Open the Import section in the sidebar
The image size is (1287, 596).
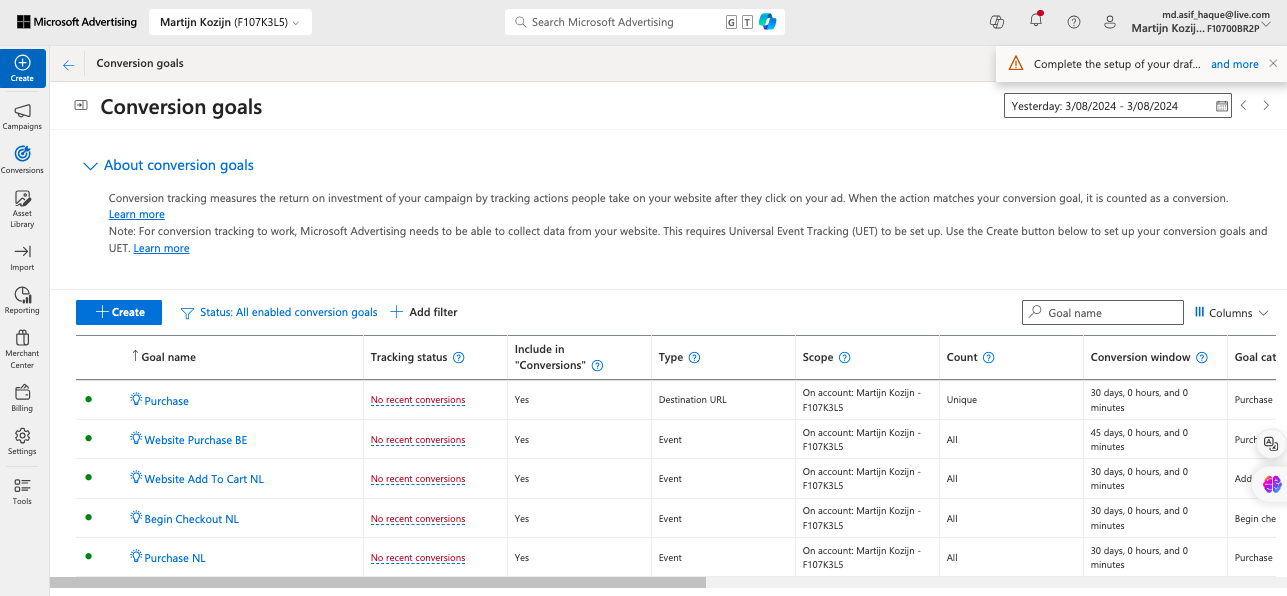click(22, 258)
